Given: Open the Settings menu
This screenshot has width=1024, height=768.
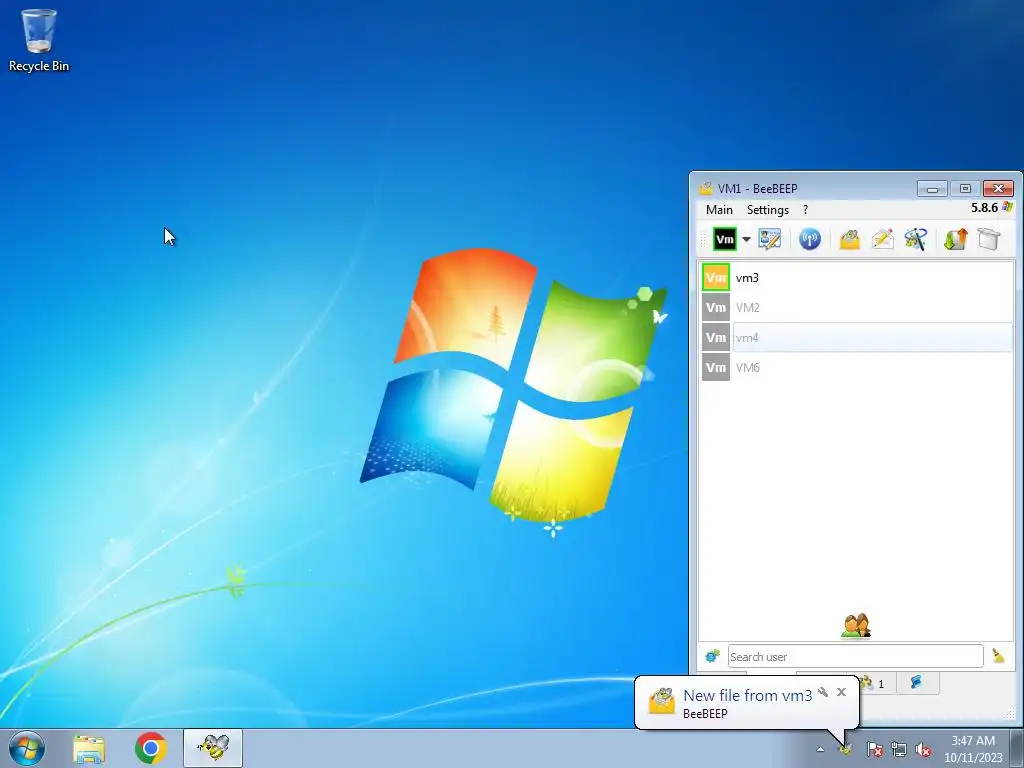Looking at the screenshot, I should coord(767,210).
